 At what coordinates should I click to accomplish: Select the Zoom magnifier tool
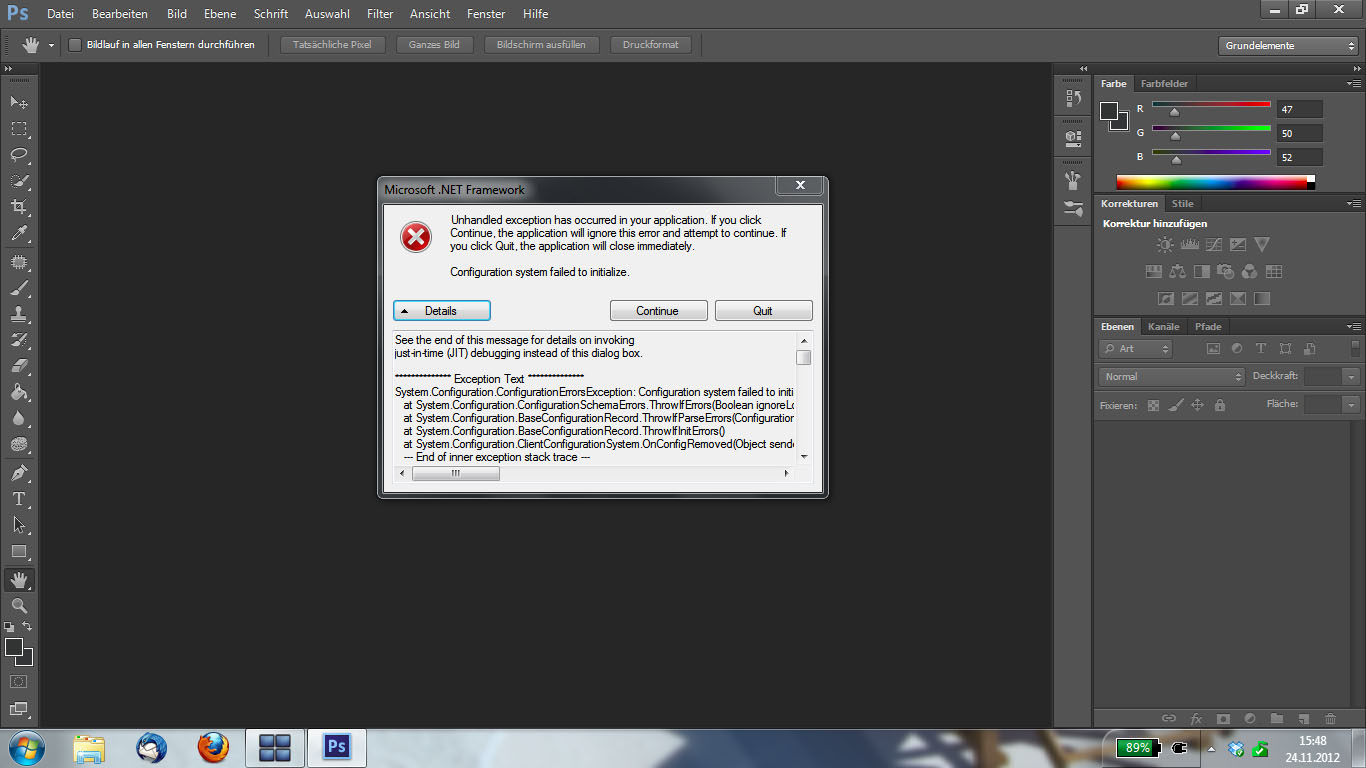click(19, 606)
